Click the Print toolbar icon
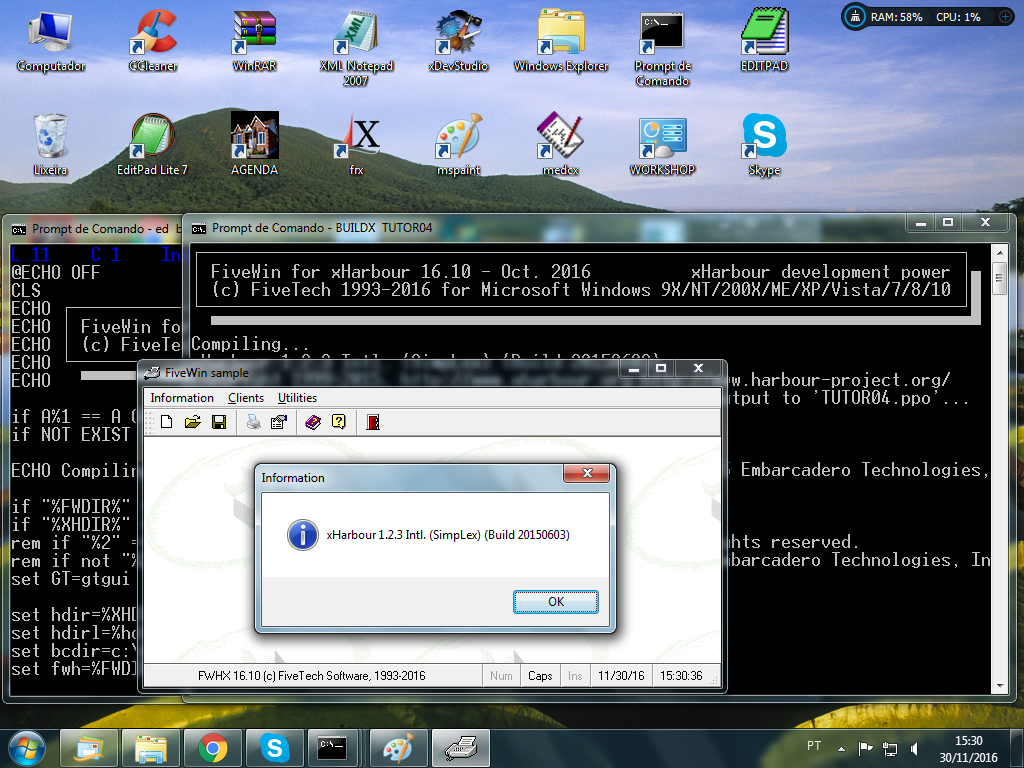This screenshot has width=1024, height=768. pyautogui.click(x=254, y=423)
